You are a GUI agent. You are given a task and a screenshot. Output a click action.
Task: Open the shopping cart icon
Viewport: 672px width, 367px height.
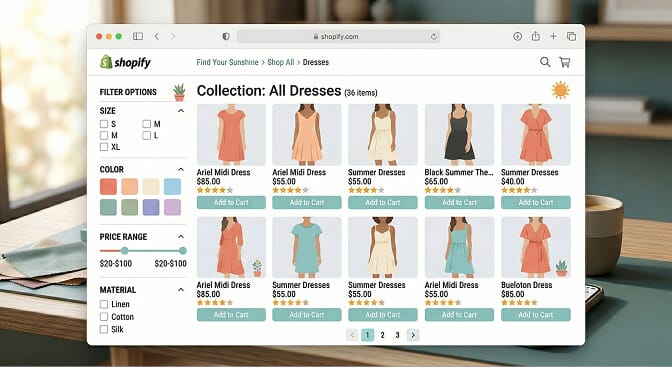(x=564, y=62)
